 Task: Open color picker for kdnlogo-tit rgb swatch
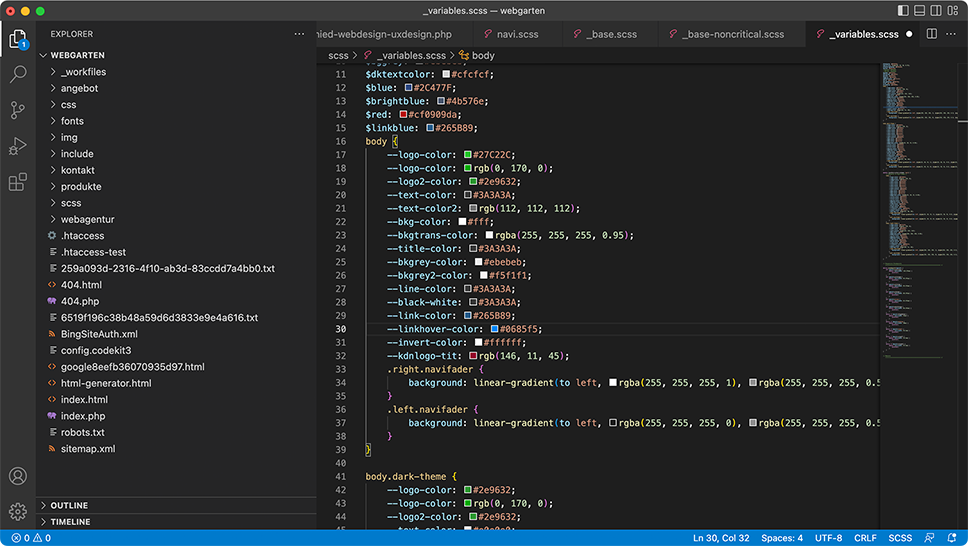click(x=473, y=356)
